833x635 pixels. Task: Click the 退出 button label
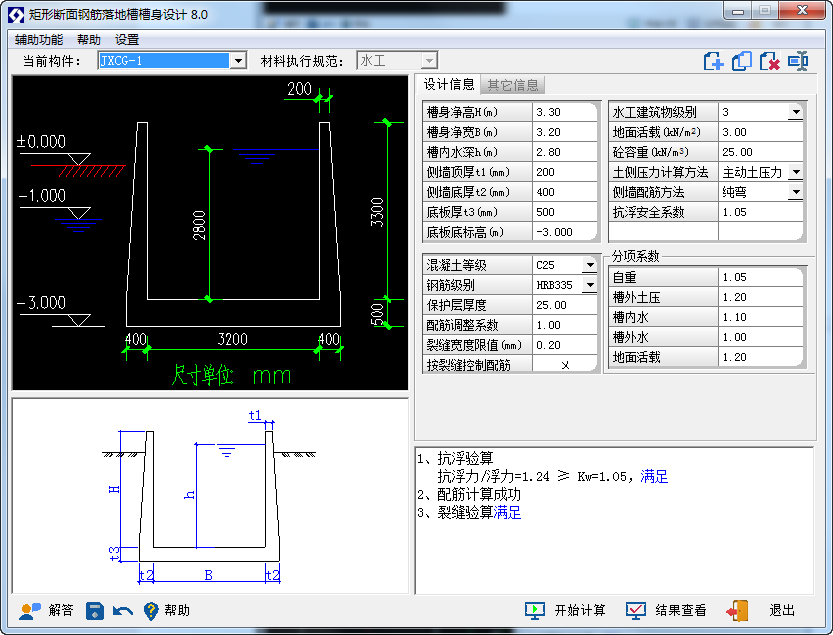[781, 611]
